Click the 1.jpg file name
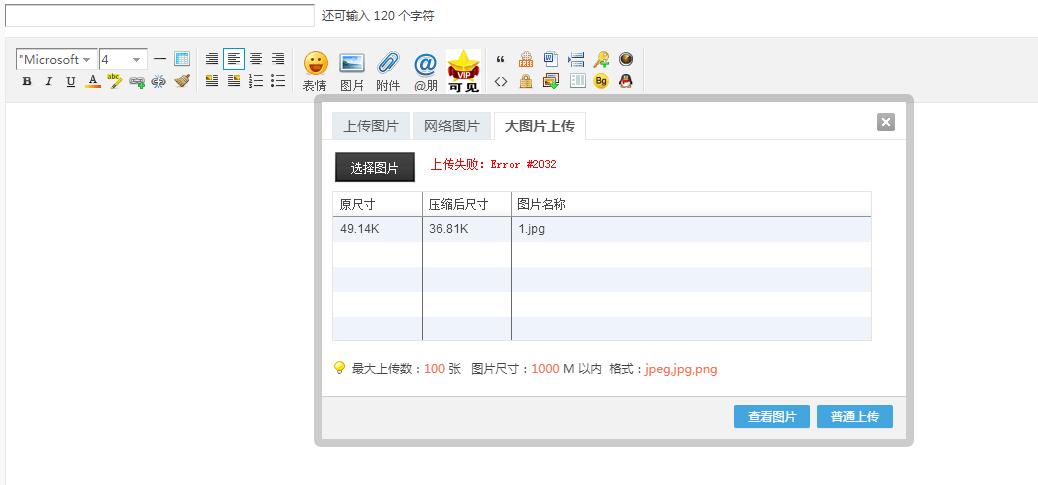 tap(532, 229)
